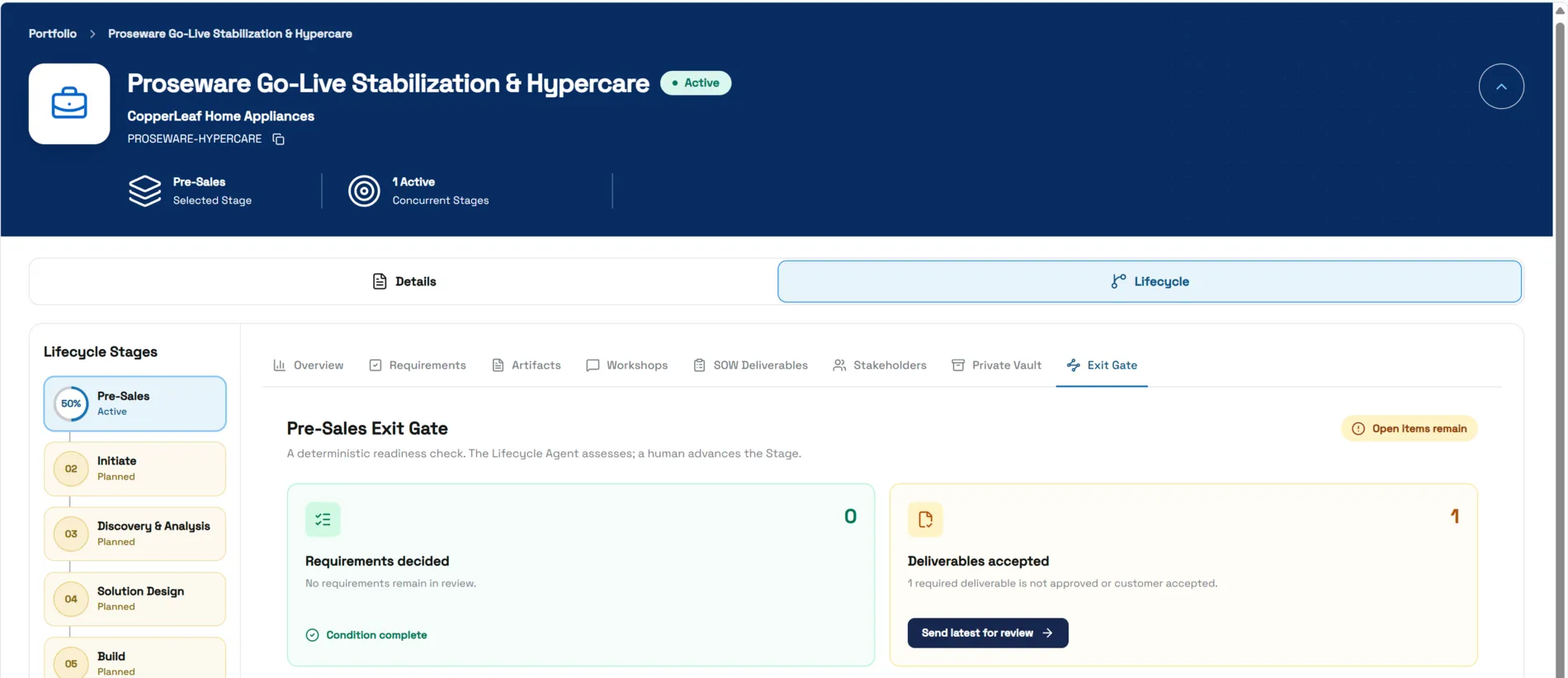Viewport: 1568px width, 678px height.
Task: Click the Stakeholders people icon
Action: (839, 365)
